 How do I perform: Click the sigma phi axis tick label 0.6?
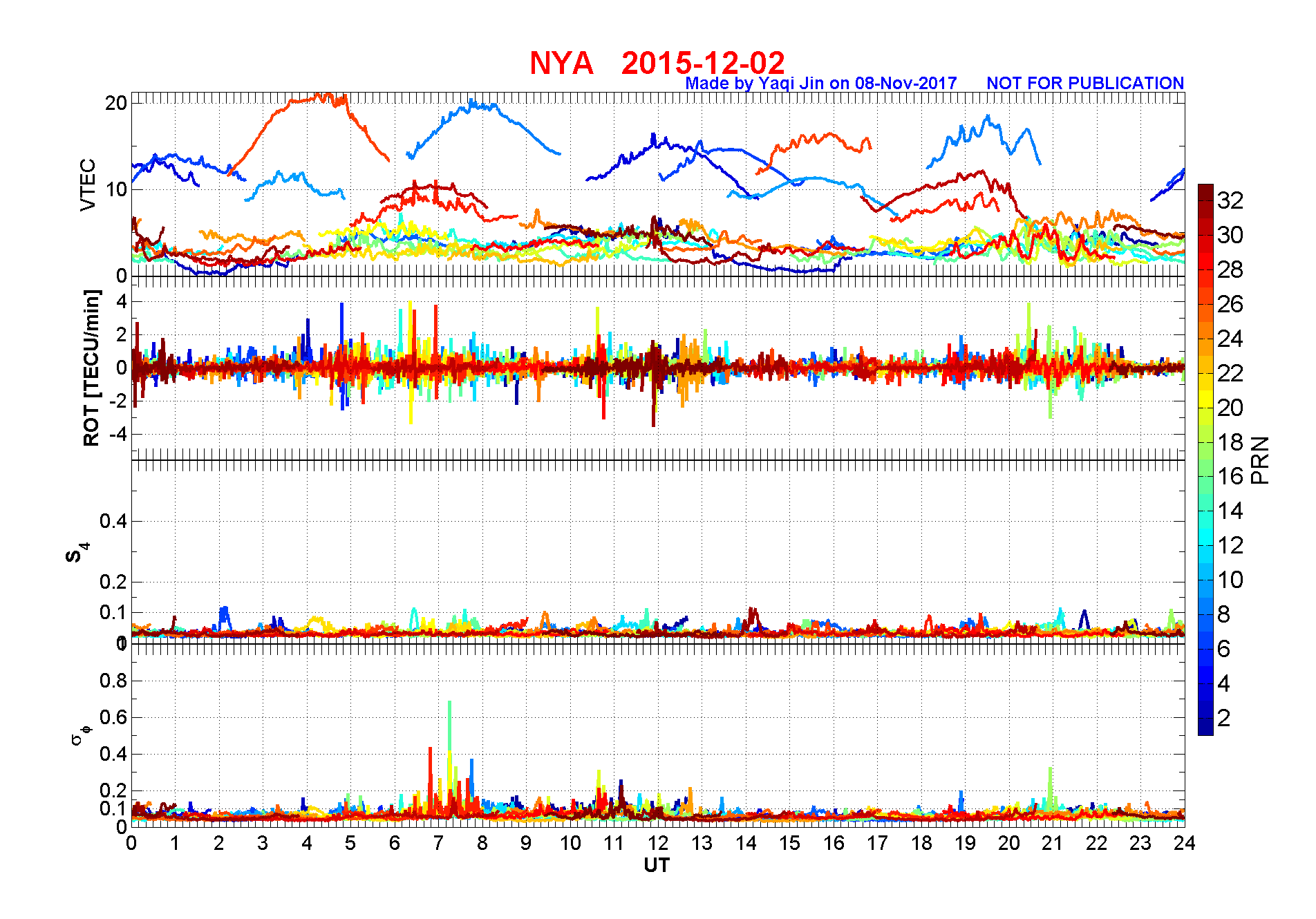click(113, 717)
